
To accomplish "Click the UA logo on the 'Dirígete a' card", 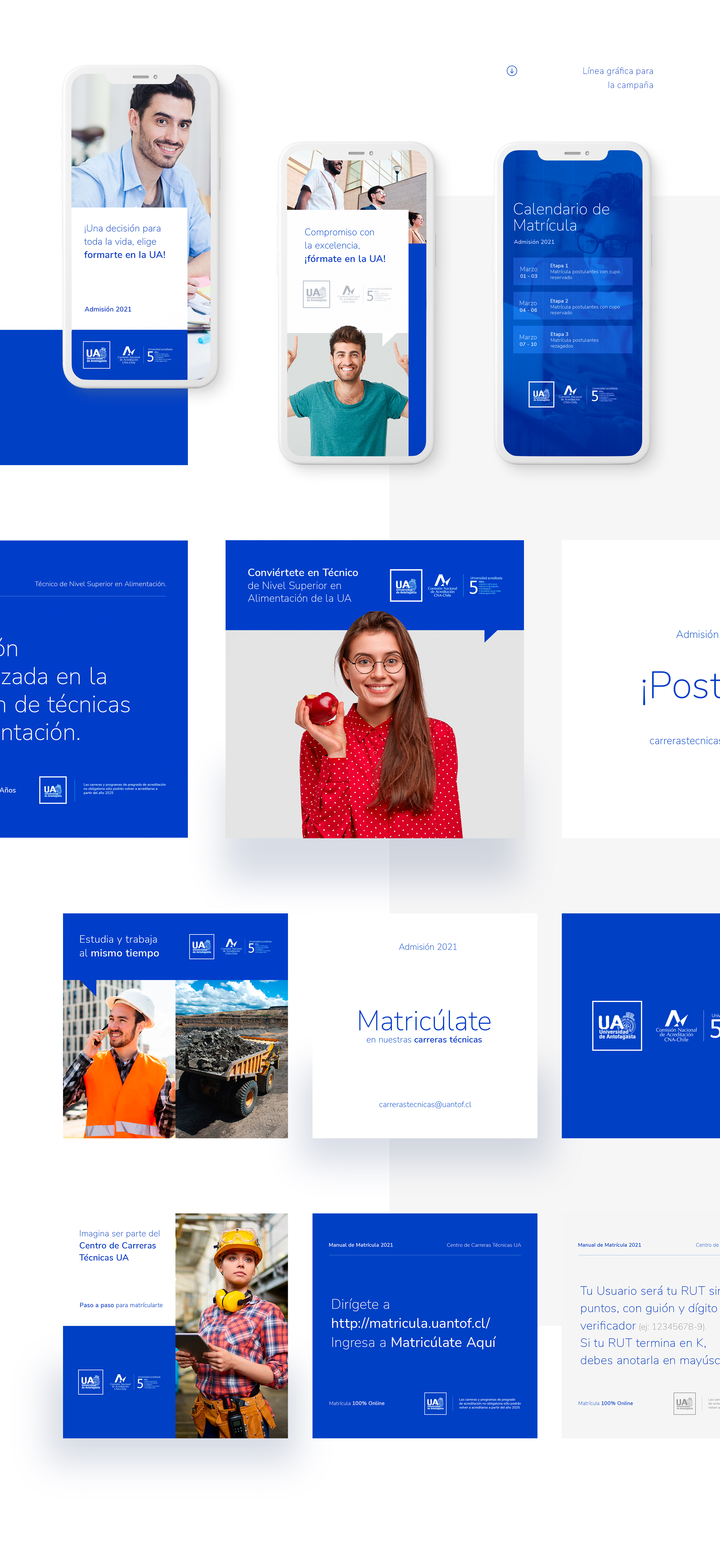I will point(435,1404).
